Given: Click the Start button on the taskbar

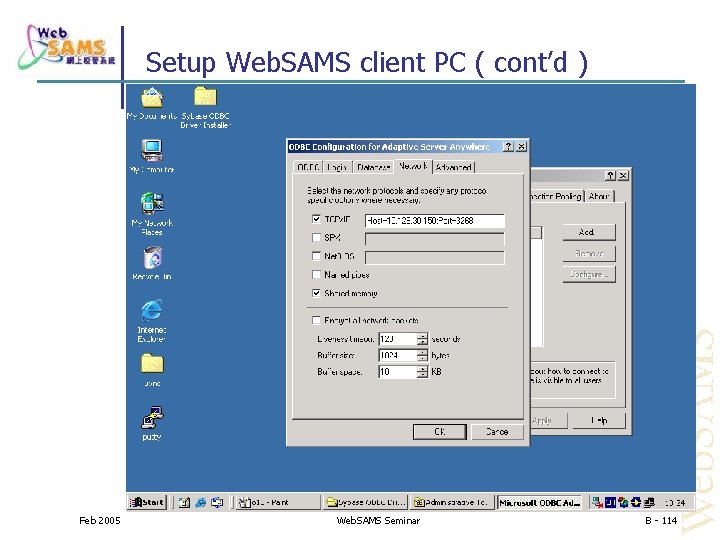Looking at the screenshot, I should coord(146,502).
